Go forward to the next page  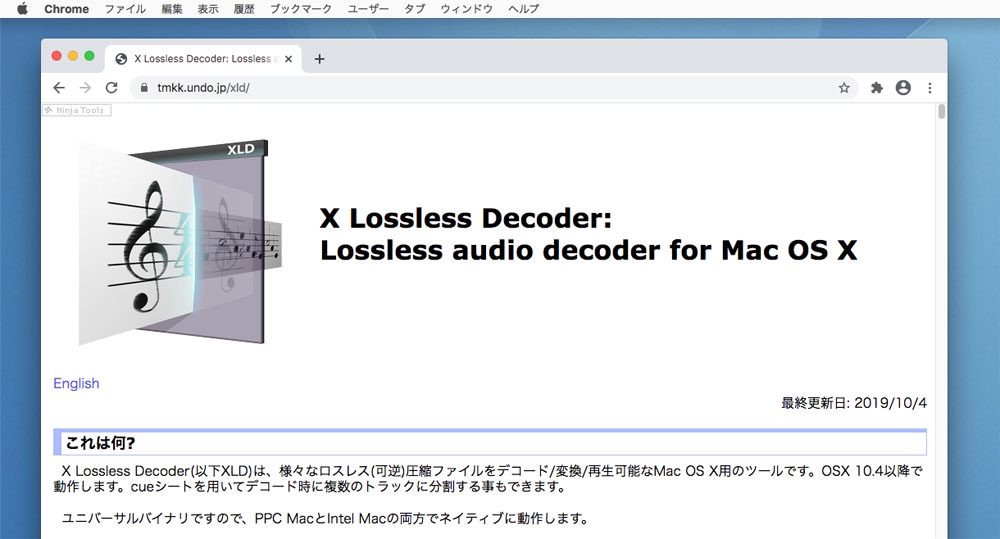(85, 87)
